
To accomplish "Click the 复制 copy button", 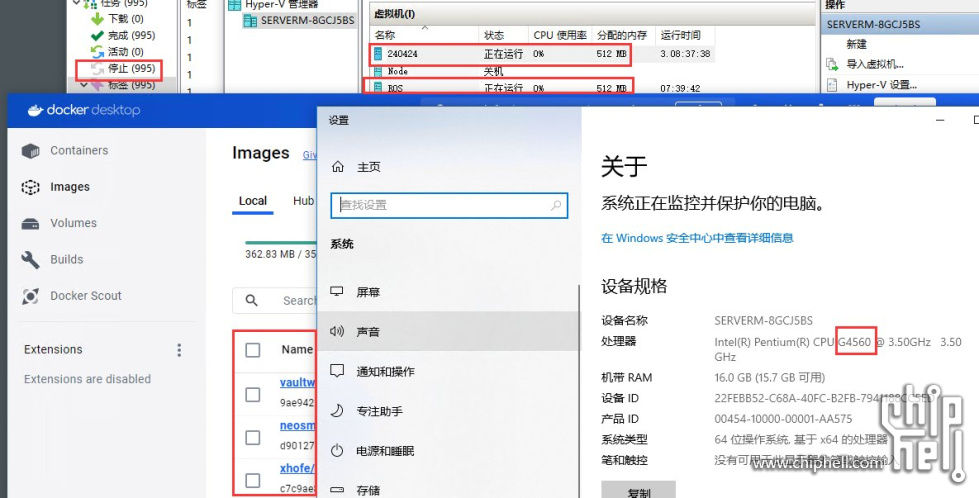I will (638, 491).
